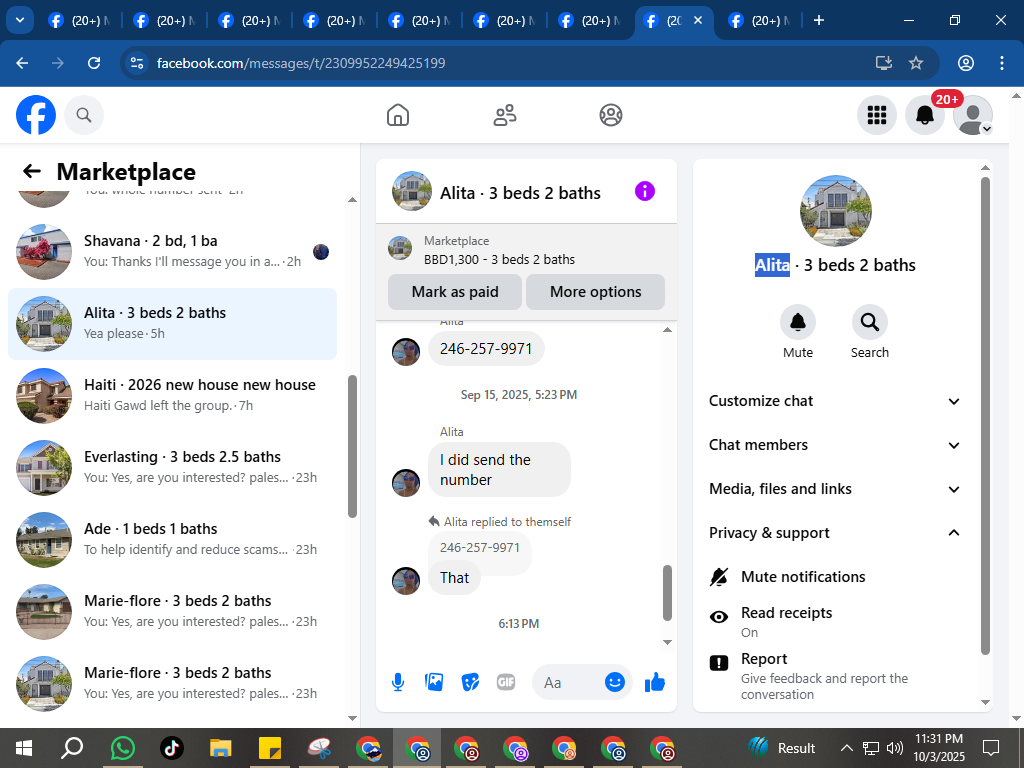Open the Facebook menu grid icon

coord(876,115)
